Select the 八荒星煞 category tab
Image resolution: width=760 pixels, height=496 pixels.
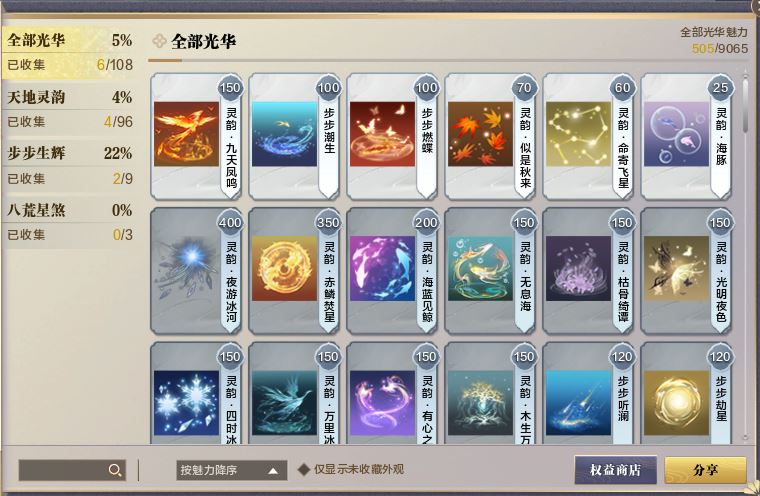[70, 223]
